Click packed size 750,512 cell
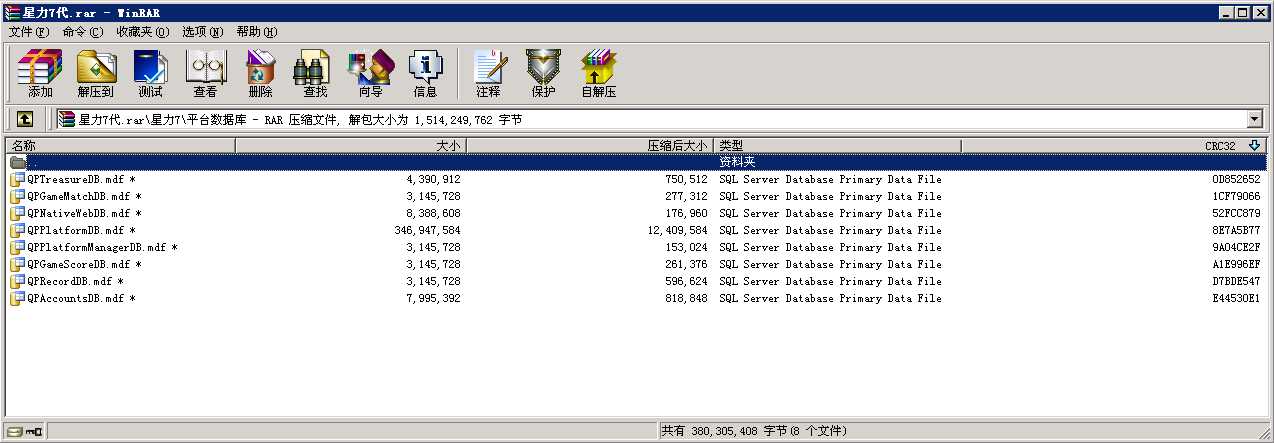Viewport: 1274px width, 443px height. (x=685, y=179)
